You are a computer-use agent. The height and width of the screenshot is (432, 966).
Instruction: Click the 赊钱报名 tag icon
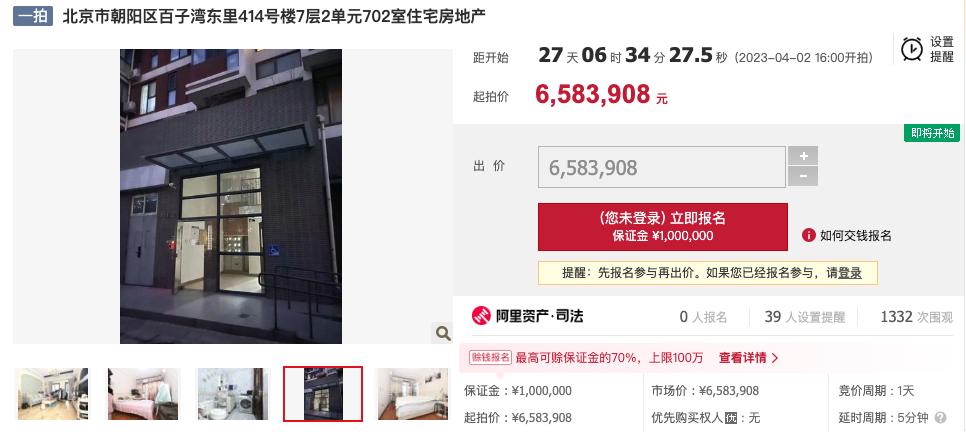click(x=490, y=357)
